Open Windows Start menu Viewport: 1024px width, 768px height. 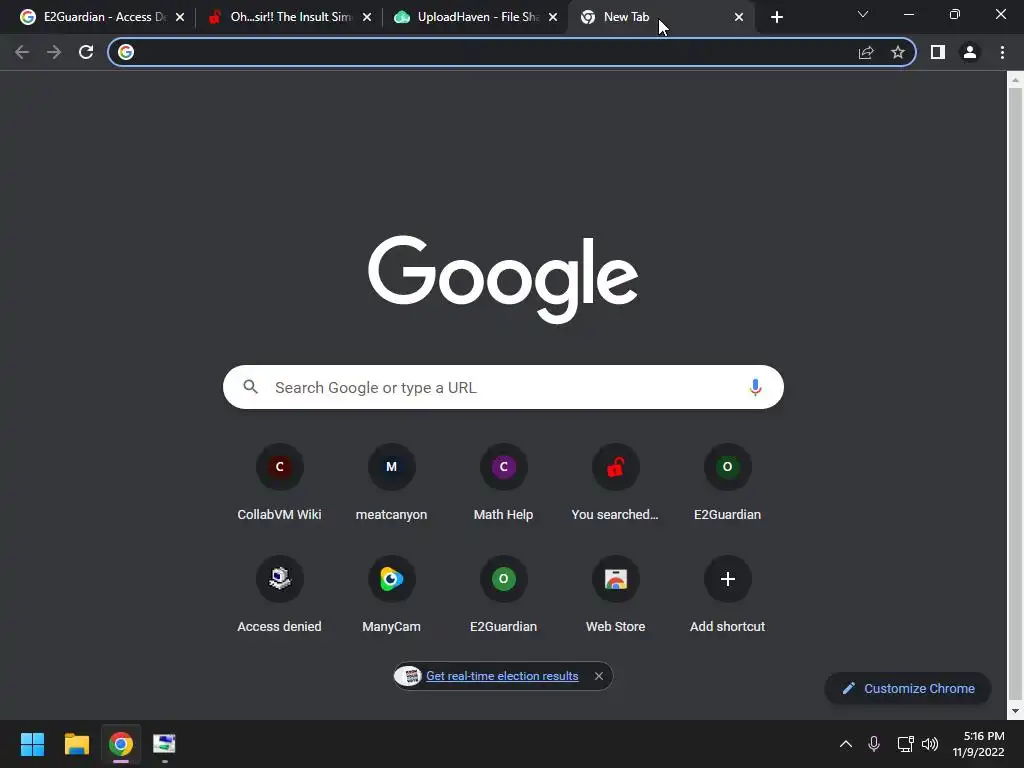click(32, 744)
